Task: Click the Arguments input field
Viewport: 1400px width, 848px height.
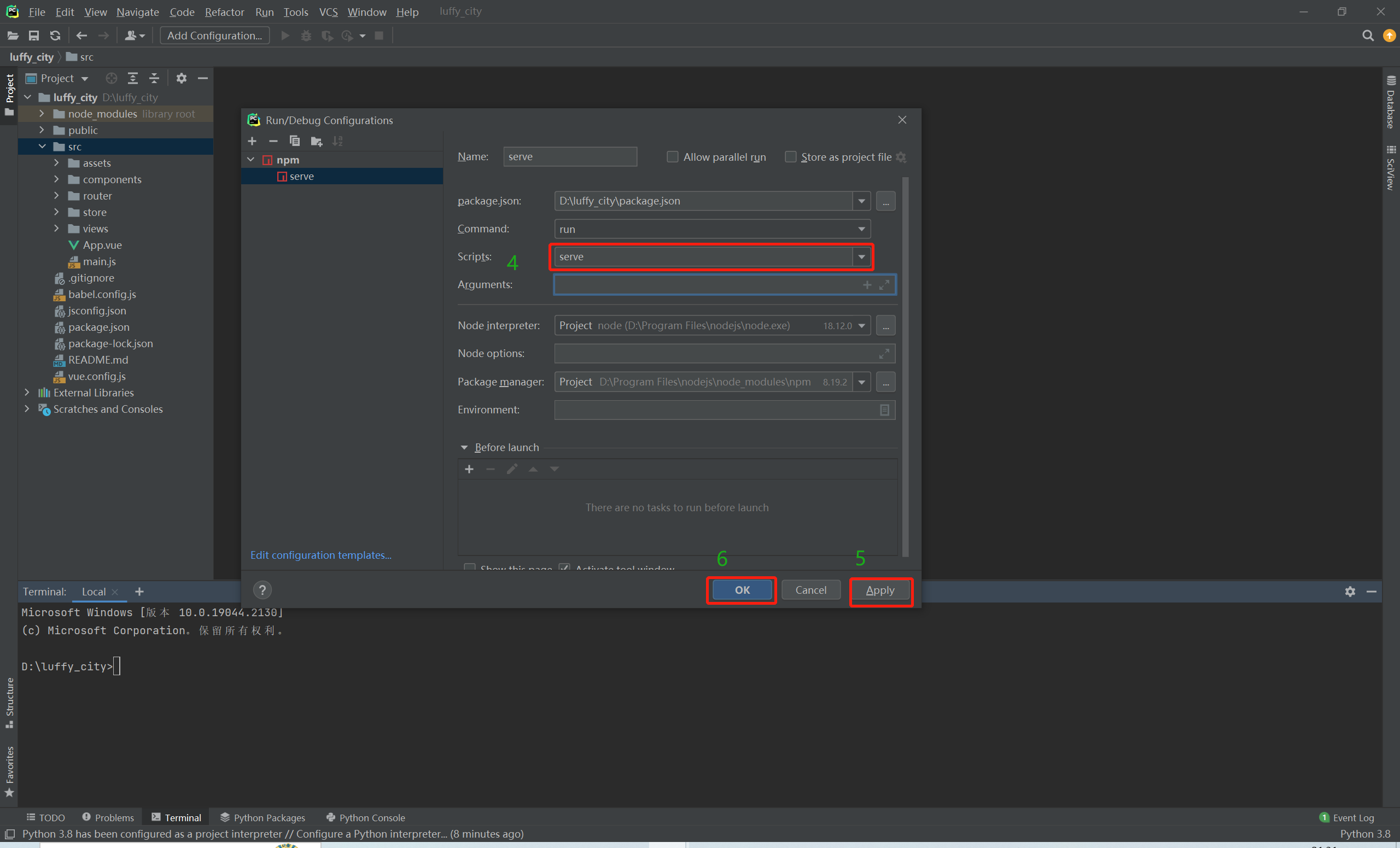Action: coord(704,284)
